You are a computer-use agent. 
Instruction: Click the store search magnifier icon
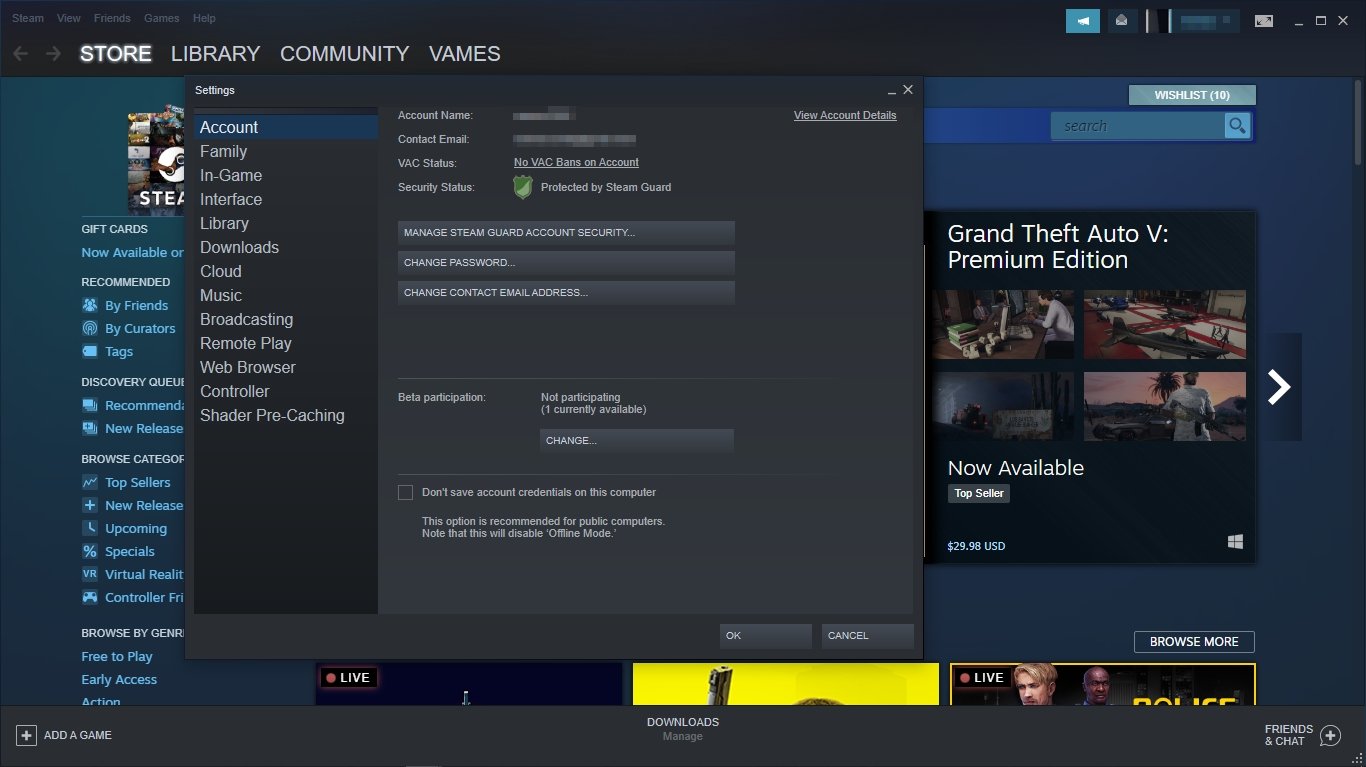click(1238, 126)
